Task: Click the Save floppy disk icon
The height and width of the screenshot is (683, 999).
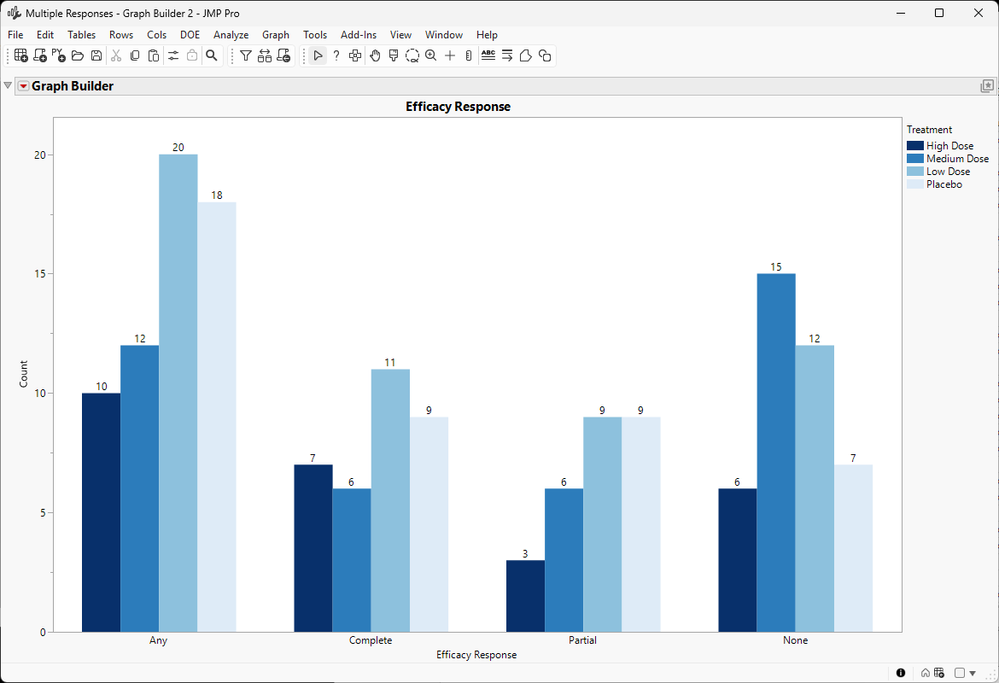Action: coord(96,56)
